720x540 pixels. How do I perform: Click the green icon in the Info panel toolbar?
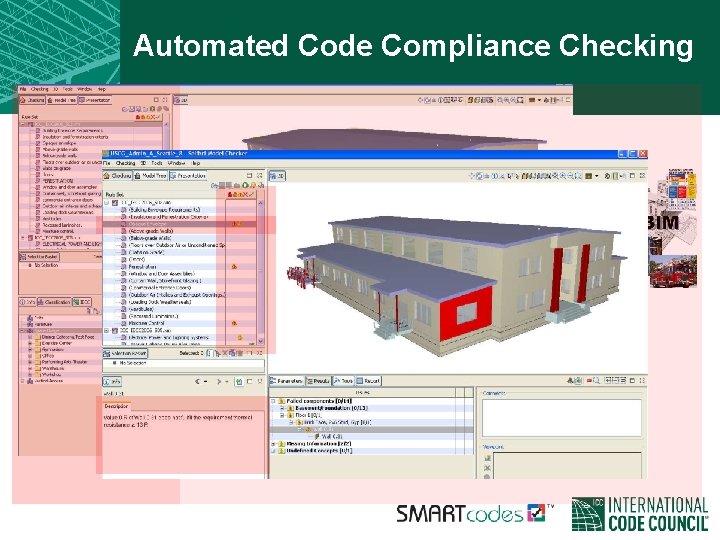click(239, 382)
